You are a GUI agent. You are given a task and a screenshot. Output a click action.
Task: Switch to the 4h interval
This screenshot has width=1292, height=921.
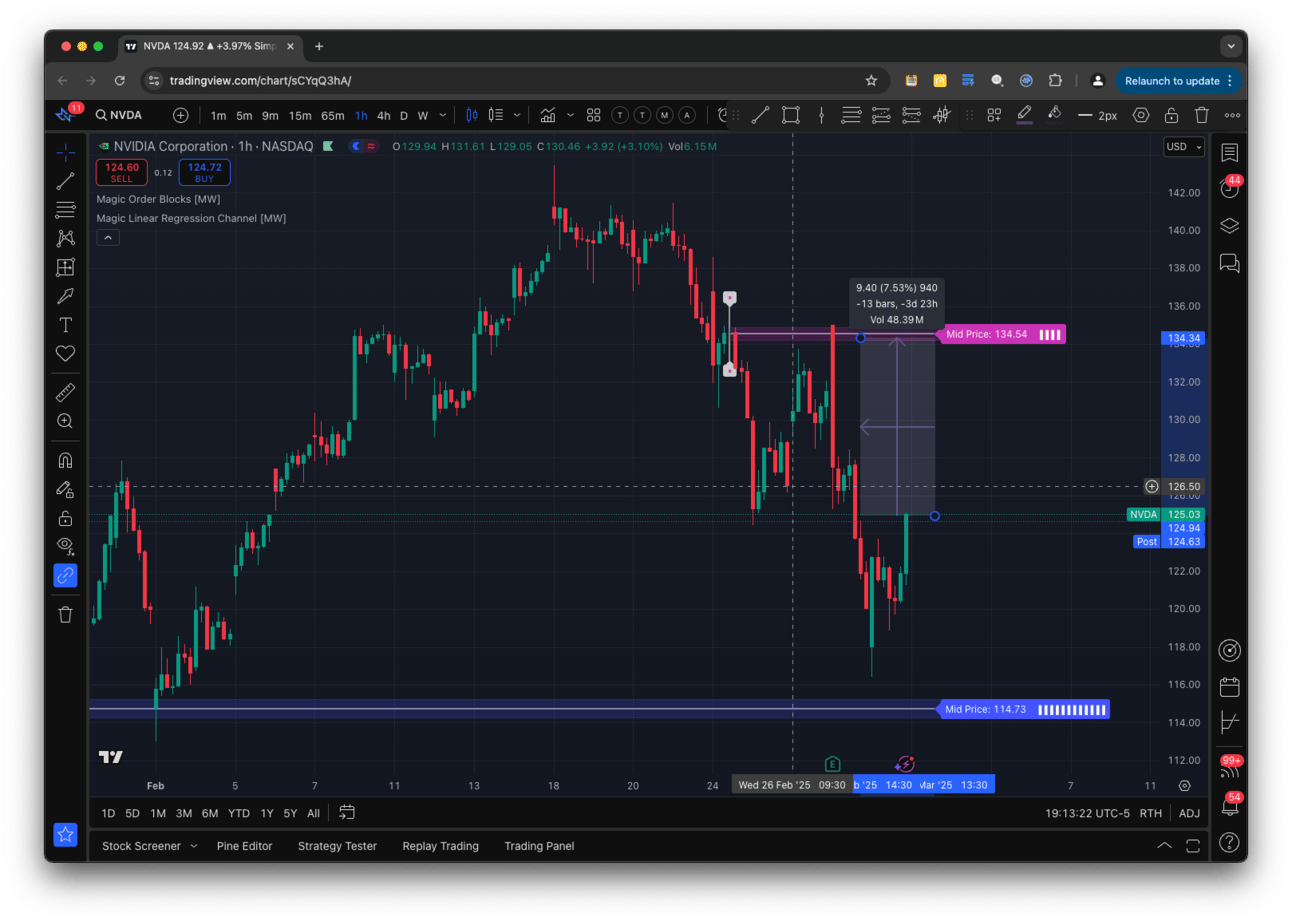383,116
